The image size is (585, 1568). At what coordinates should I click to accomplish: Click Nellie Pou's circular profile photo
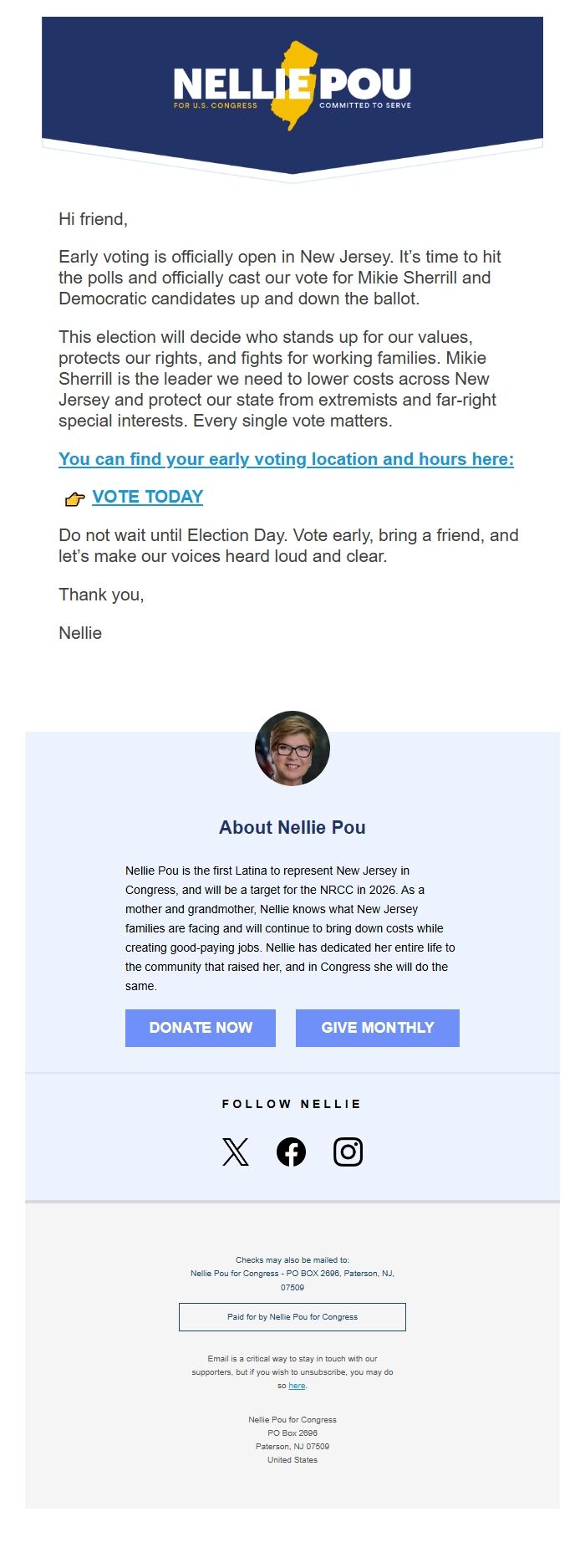(292, 748)
